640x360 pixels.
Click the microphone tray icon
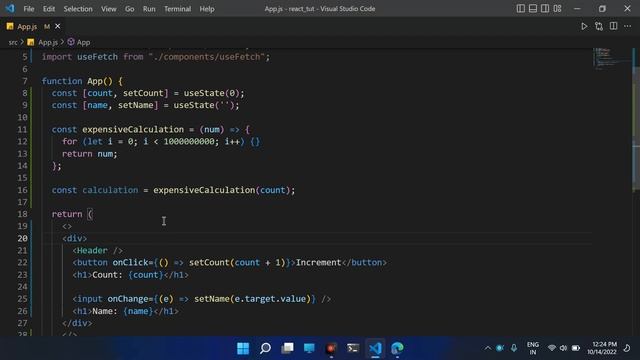[514, 348]
